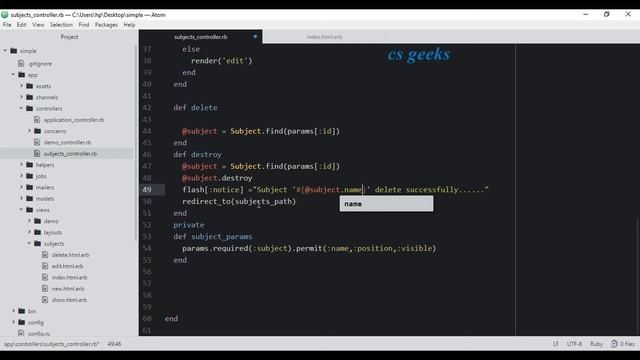Switch to subjects_controller.rb tab
Viewport: 640px width, 360px height.
(200, 37)
